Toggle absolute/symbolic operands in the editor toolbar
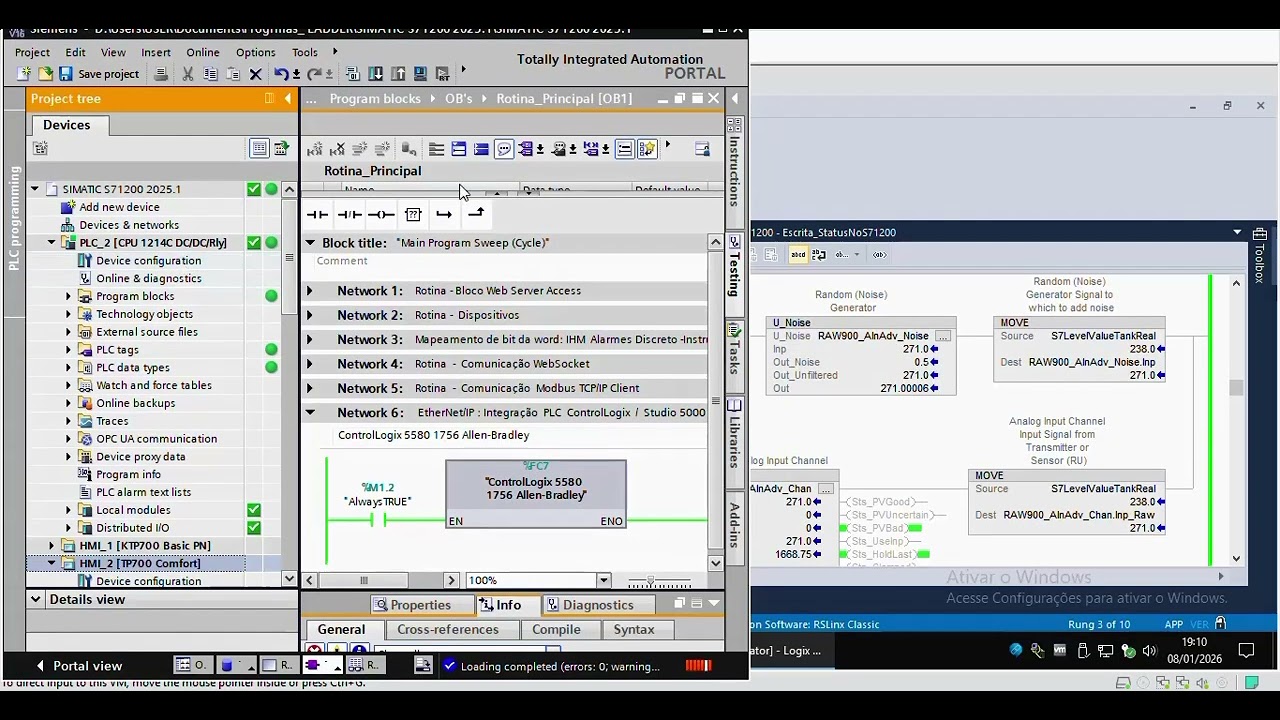The height and width of the screenshot is (720, 1280). click(x=525, y=149)
